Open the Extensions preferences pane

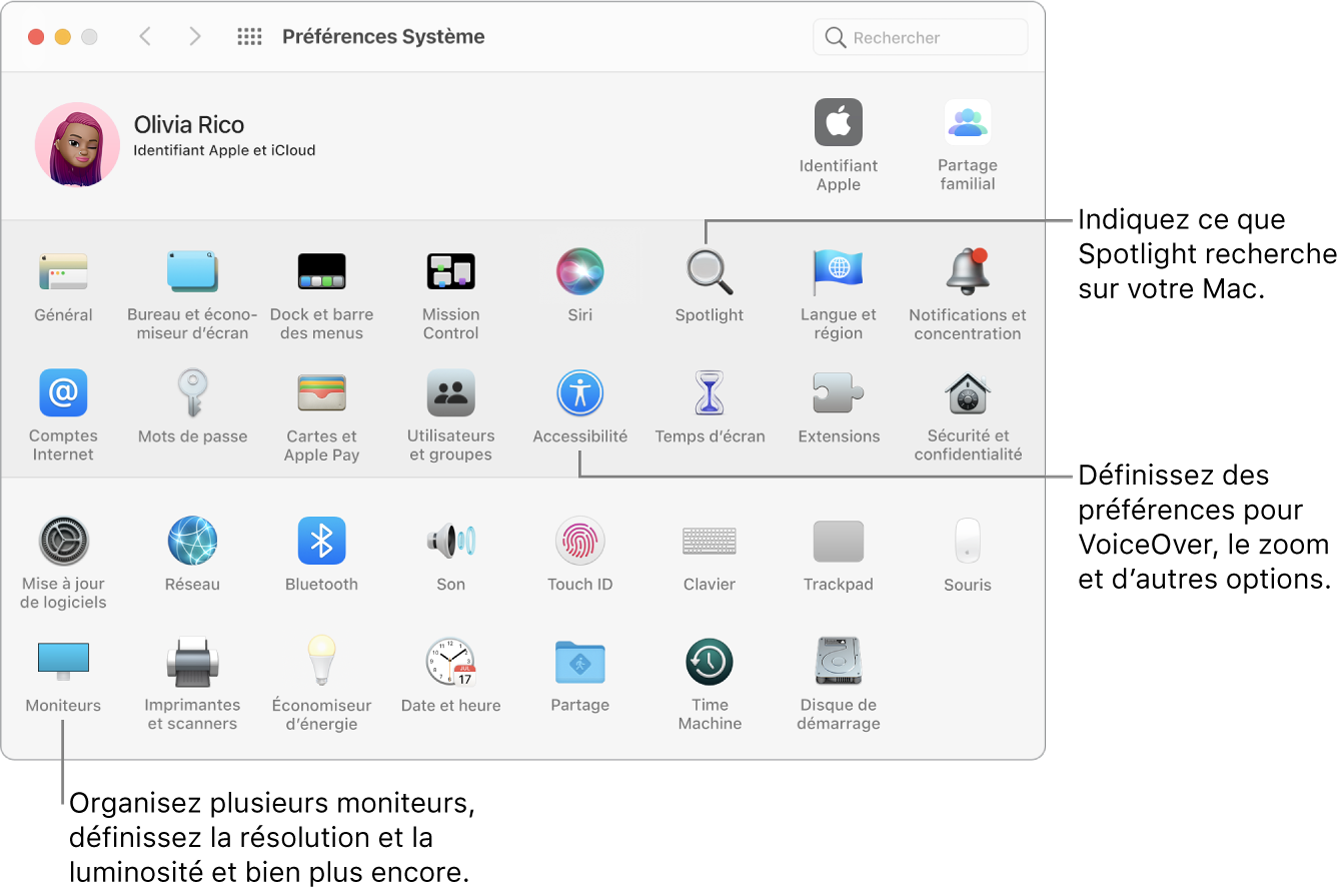838,393
